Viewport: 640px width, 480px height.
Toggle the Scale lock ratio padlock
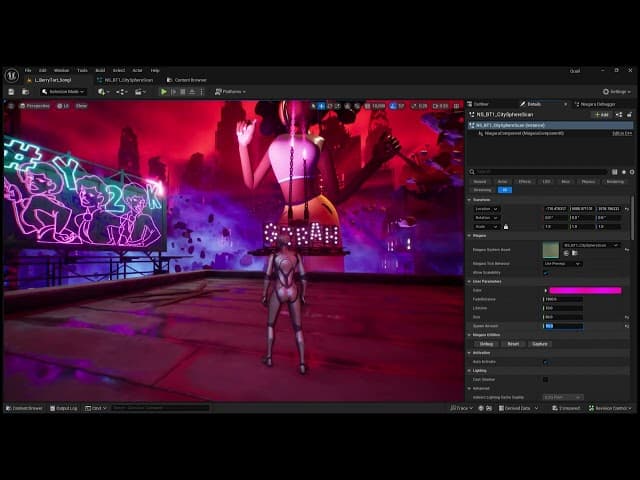point(506,227)
